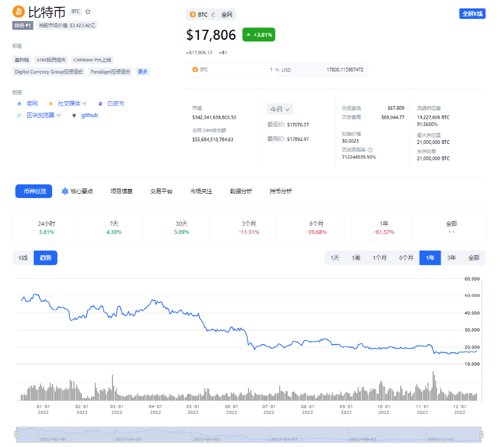Image resolution: width=500 pixels, height=447 pixels.
Task: Select the trend chart mode button
Action: click(45, 258)
